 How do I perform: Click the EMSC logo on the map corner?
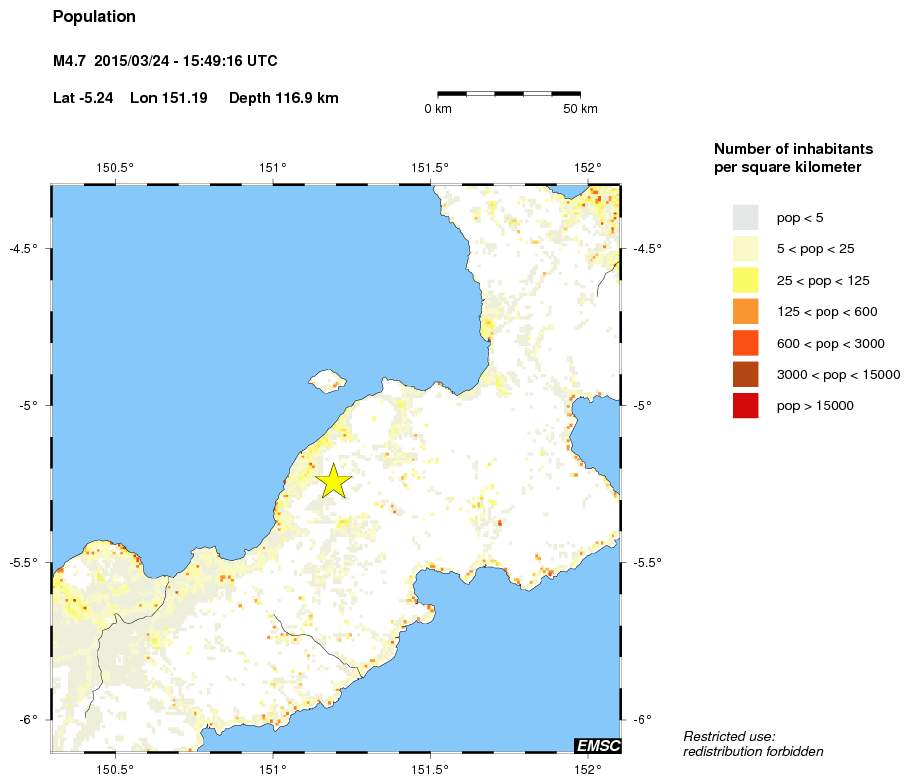597,745
